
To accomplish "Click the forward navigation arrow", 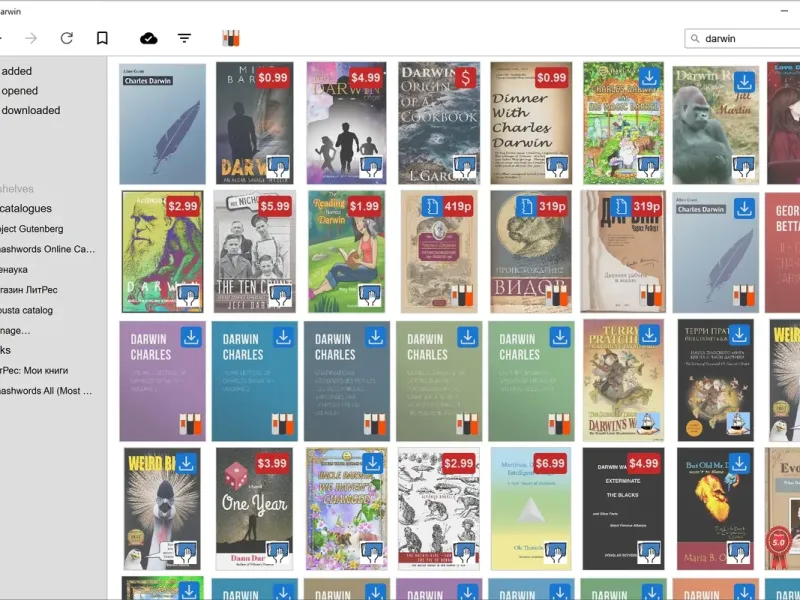I will point(31,38).
